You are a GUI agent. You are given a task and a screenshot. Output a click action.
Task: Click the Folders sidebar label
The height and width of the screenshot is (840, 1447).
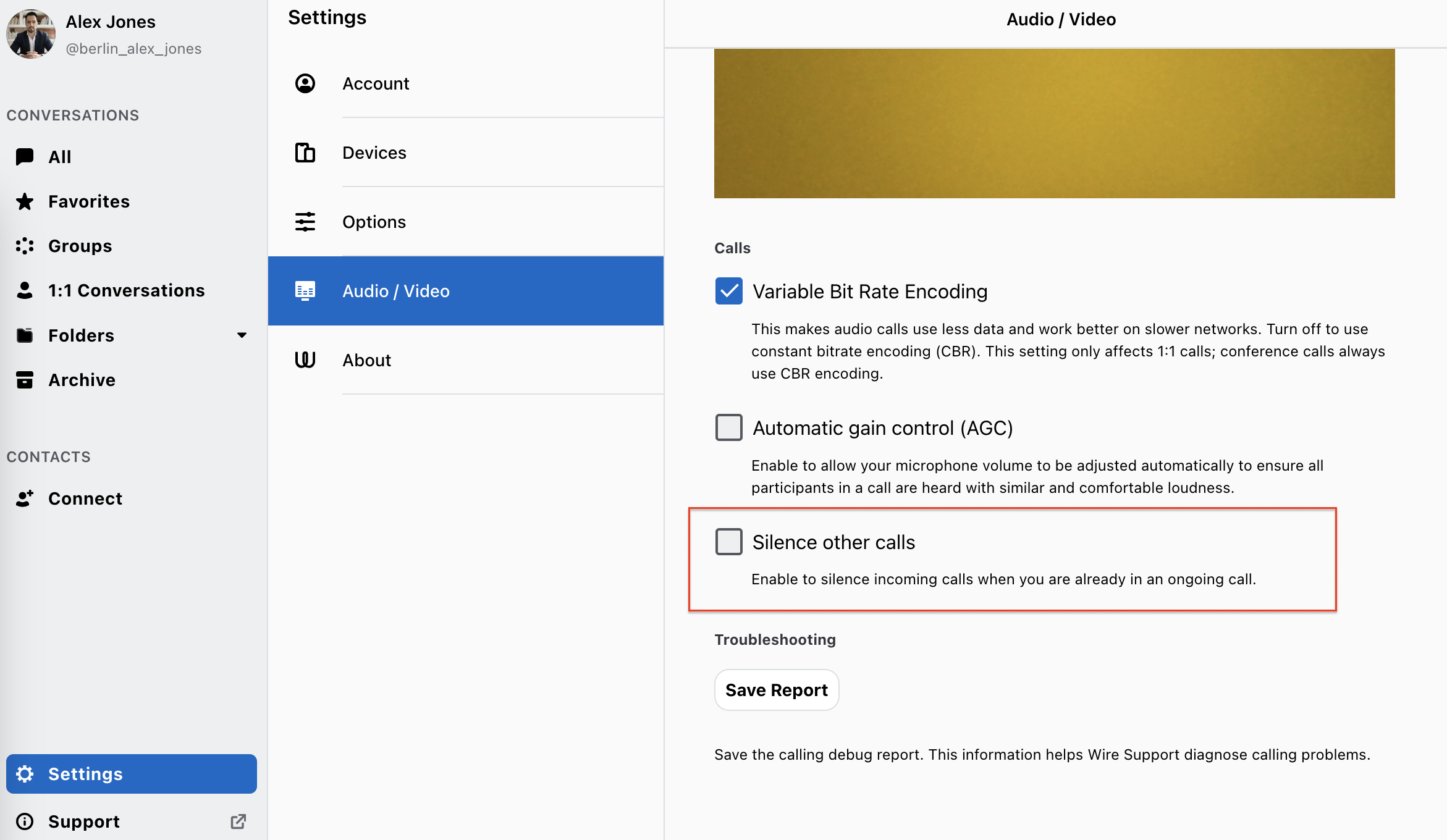81,335
